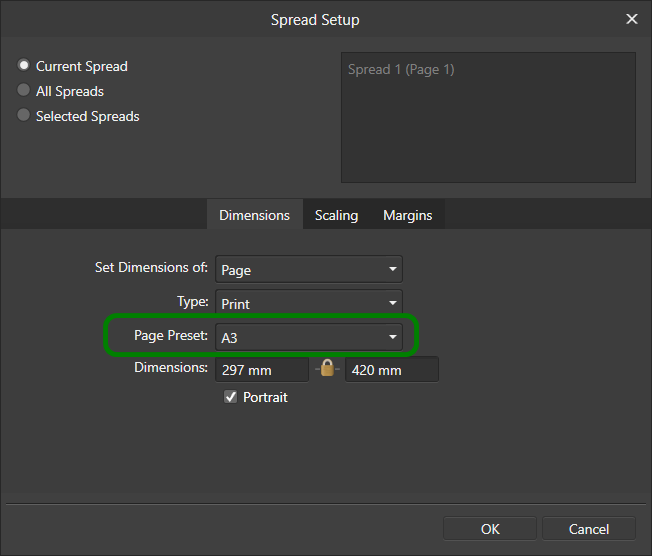Click the Page Preset dropdown arrow
652x556 pixels.
click(x=393, y=337)
